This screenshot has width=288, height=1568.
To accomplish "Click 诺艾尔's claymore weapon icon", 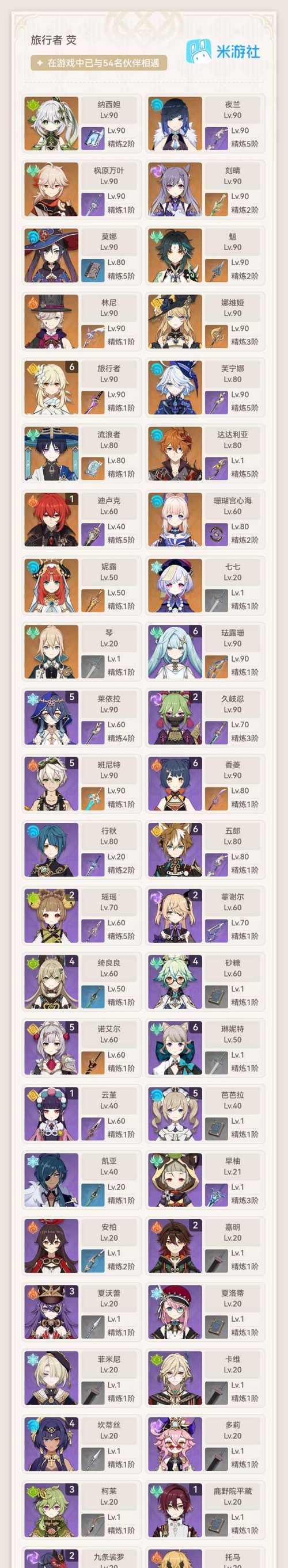I will point(92,1062).
